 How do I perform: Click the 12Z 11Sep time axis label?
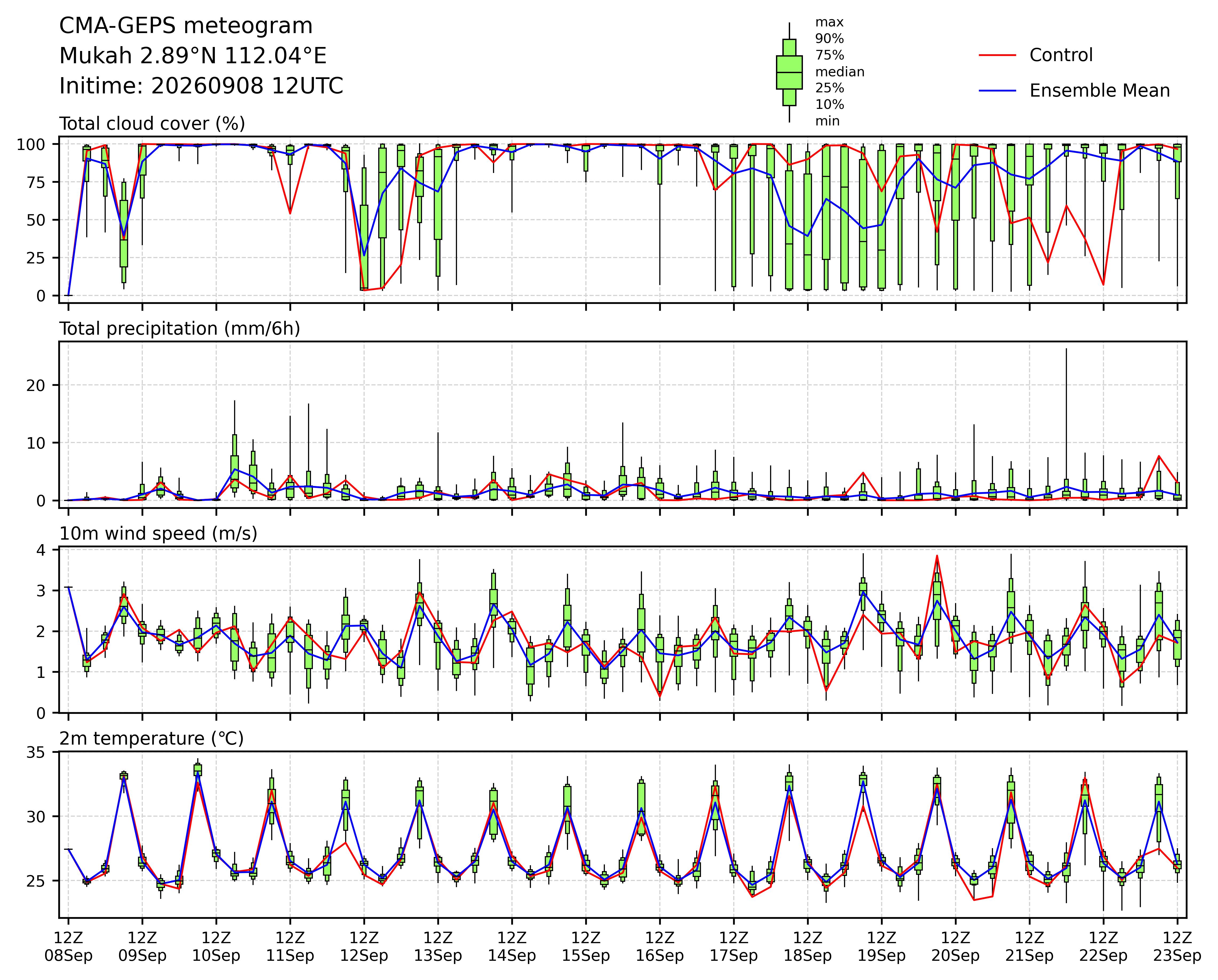(290, 947)
